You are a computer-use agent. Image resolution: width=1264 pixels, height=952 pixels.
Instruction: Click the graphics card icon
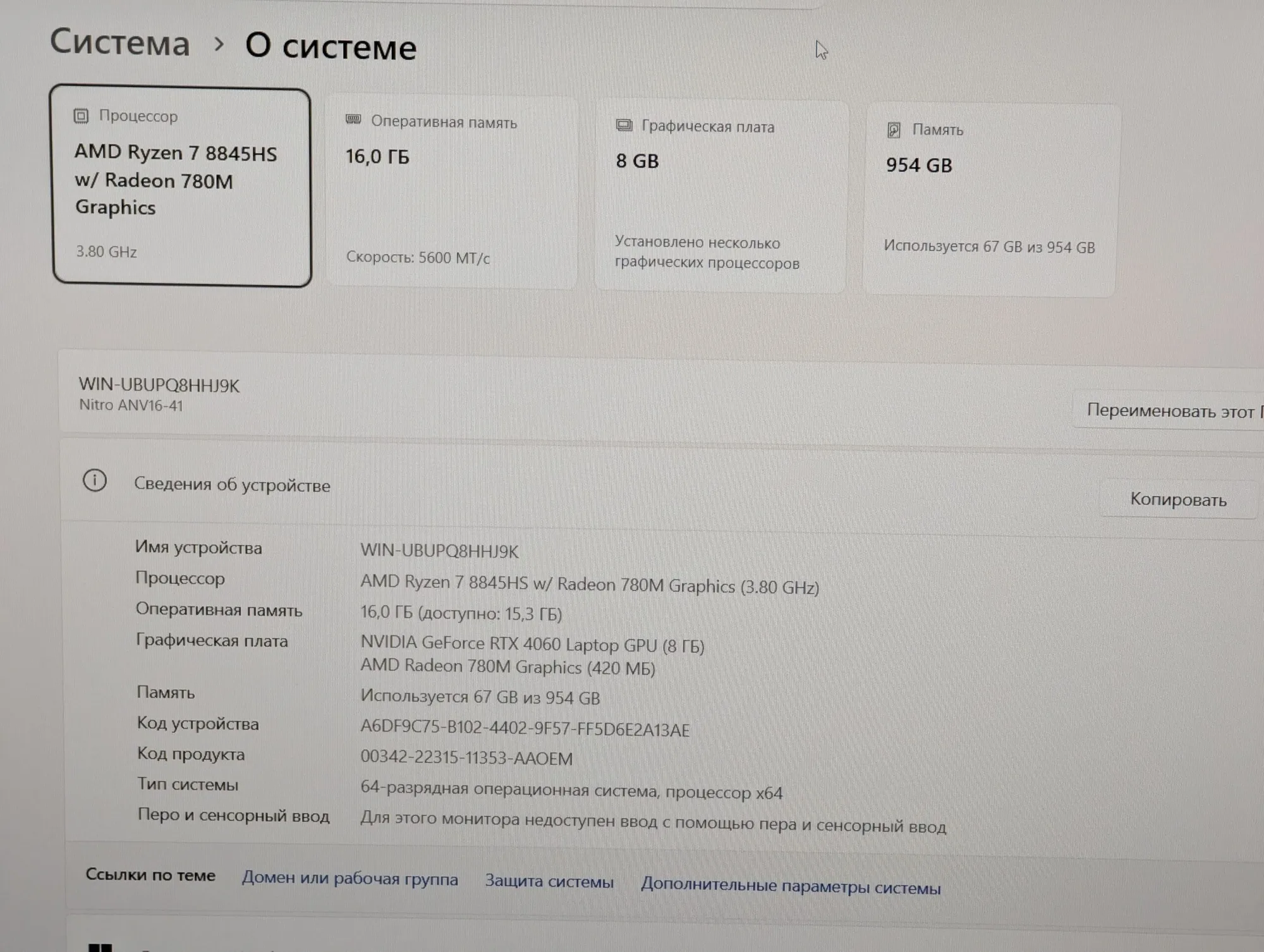tap(624, 125)
